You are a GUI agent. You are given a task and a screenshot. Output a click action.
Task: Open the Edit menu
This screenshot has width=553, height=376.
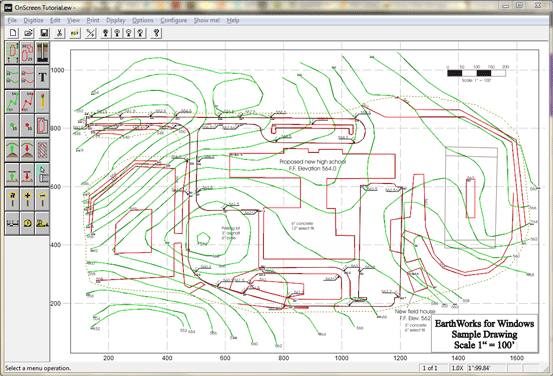55,20
